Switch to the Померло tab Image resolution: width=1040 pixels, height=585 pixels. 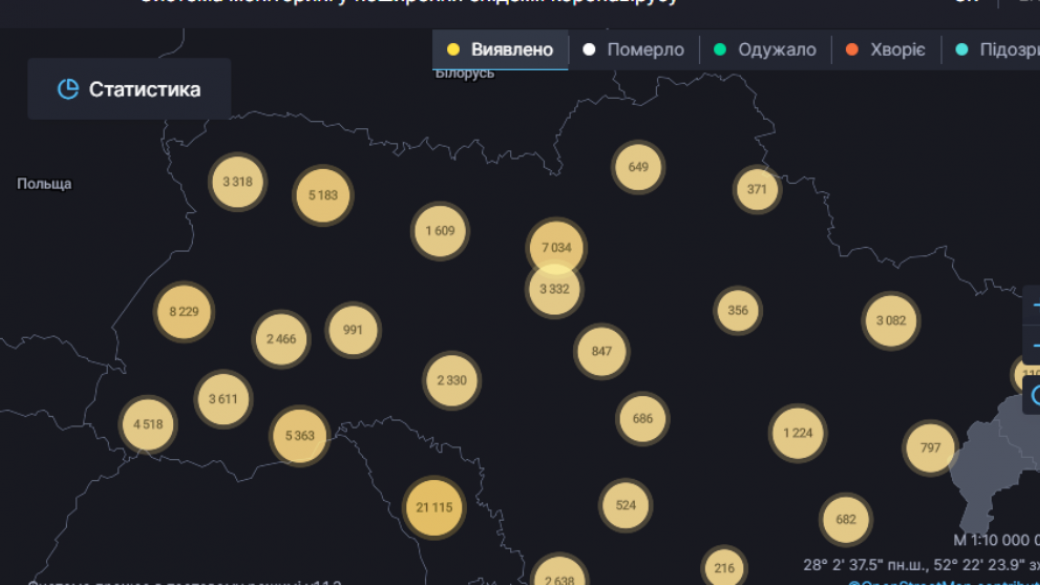point(634,50)
